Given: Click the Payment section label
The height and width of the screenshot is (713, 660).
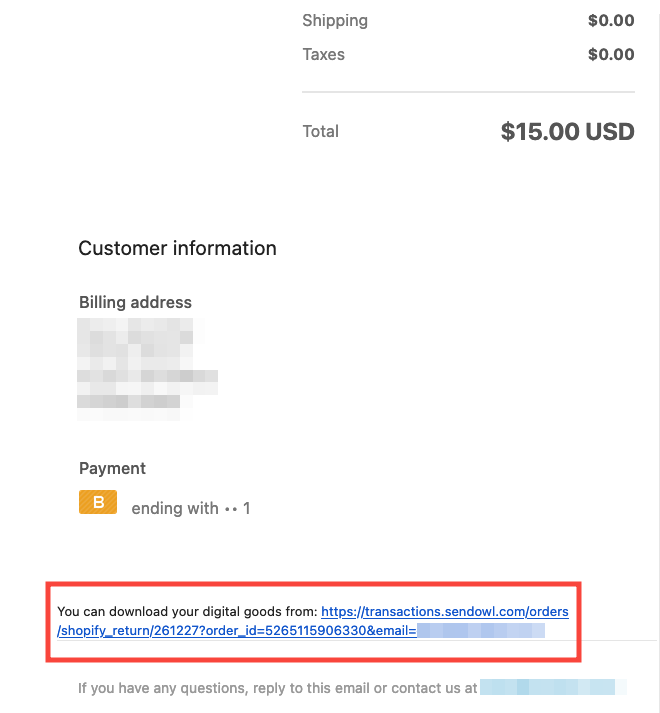Looking at the screenshot, I should pos(112,468).
